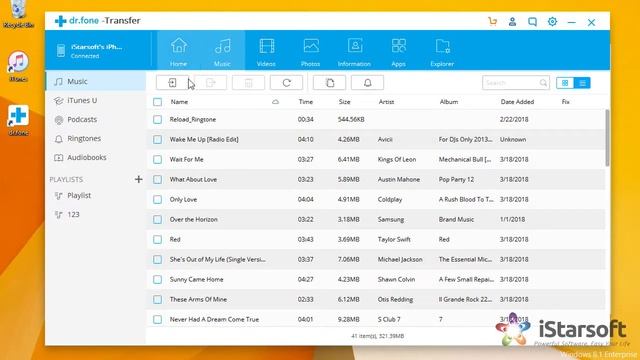Check the Red song checkbox

[x=158, y=240]
